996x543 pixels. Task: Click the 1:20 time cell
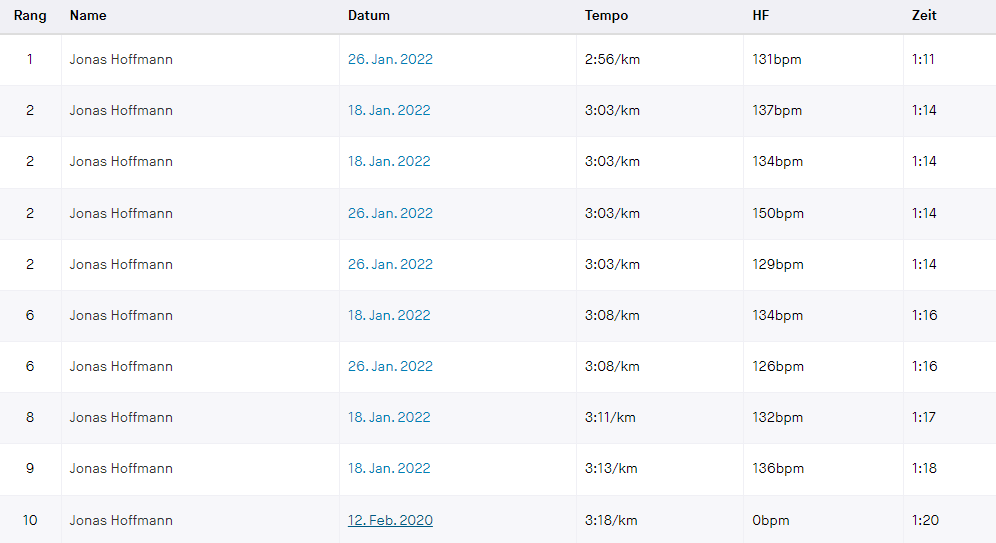click(925, 520)
